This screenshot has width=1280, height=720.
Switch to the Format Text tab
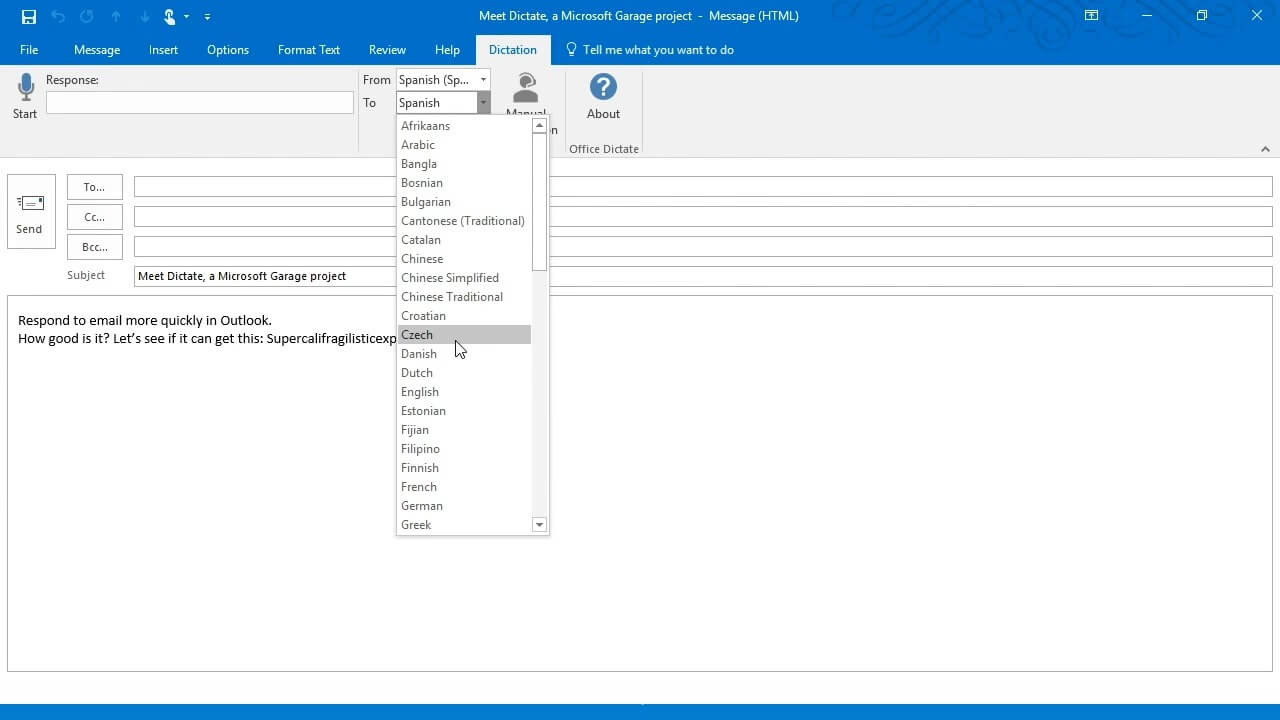[x=309, y=50]
